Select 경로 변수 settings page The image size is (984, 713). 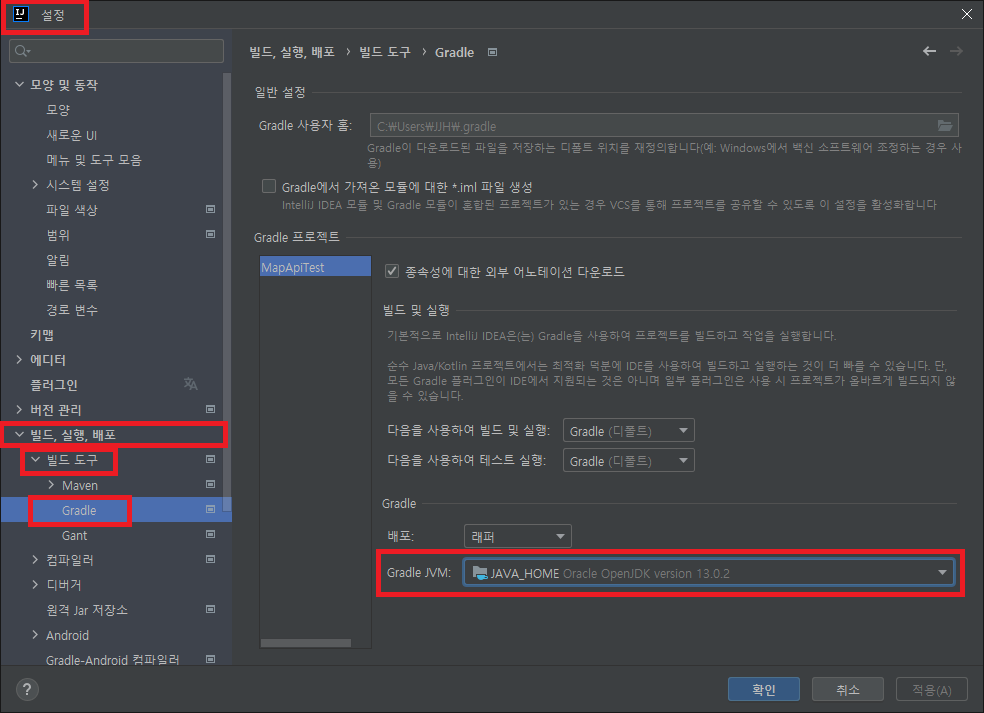(x=72, y=309)
